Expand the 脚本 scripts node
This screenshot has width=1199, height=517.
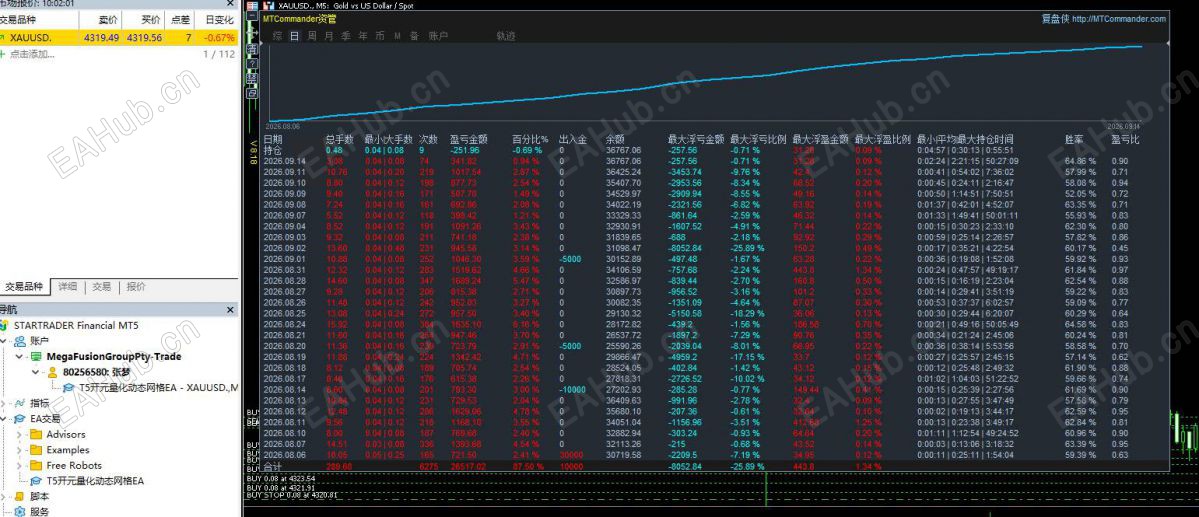point(4,496)
